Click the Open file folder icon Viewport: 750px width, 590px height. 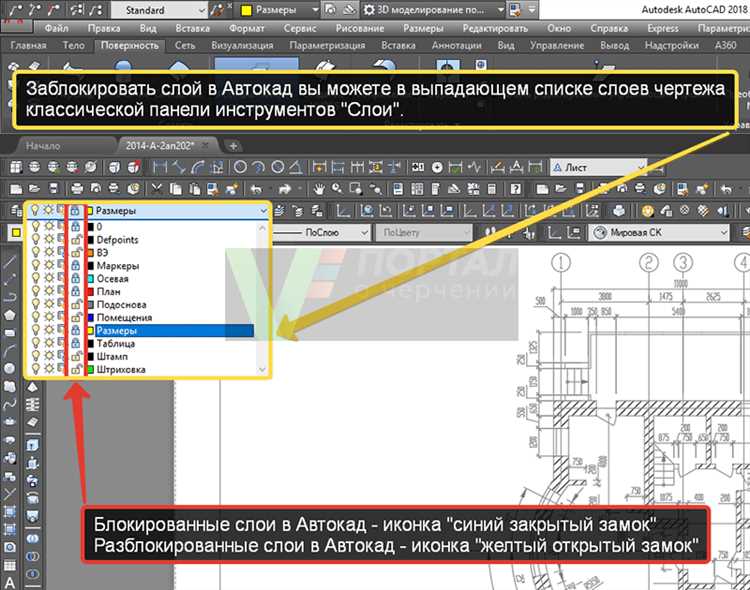pos(34,189)
